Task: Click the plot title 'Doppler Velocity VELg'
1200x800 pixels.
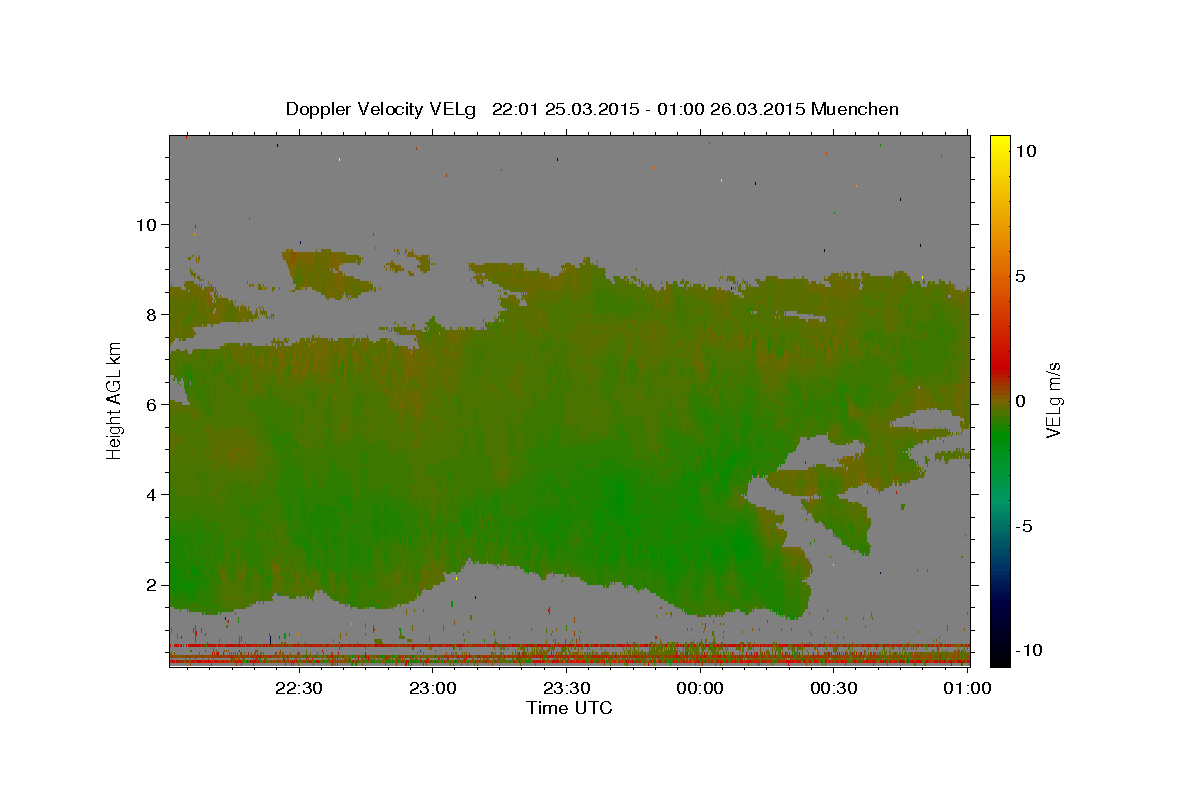Action: point(382,109)
